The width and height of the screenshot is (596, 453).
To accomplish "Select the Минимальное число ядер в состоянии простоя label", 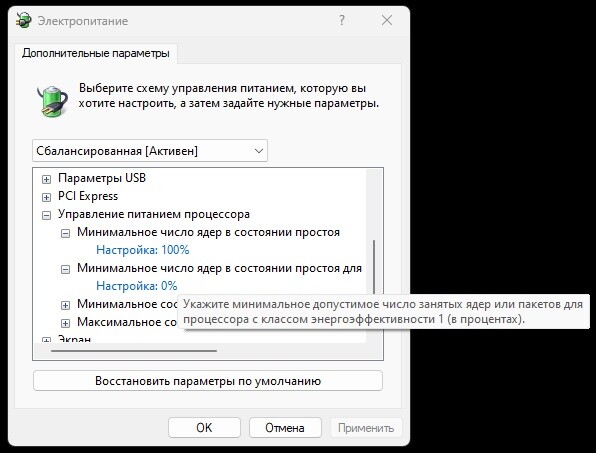I will (208, 232).
